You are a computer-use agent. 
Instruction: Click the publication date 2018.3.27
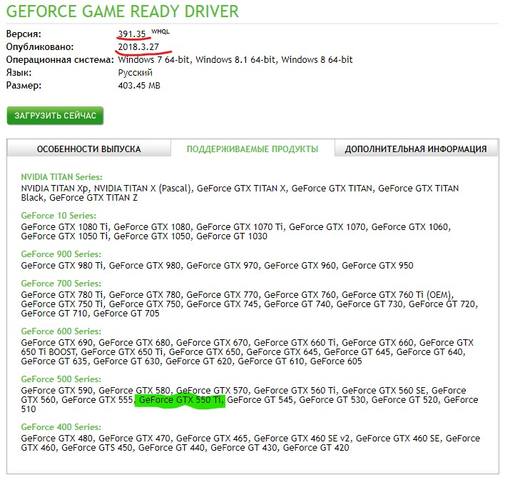[x=138, y=47]
